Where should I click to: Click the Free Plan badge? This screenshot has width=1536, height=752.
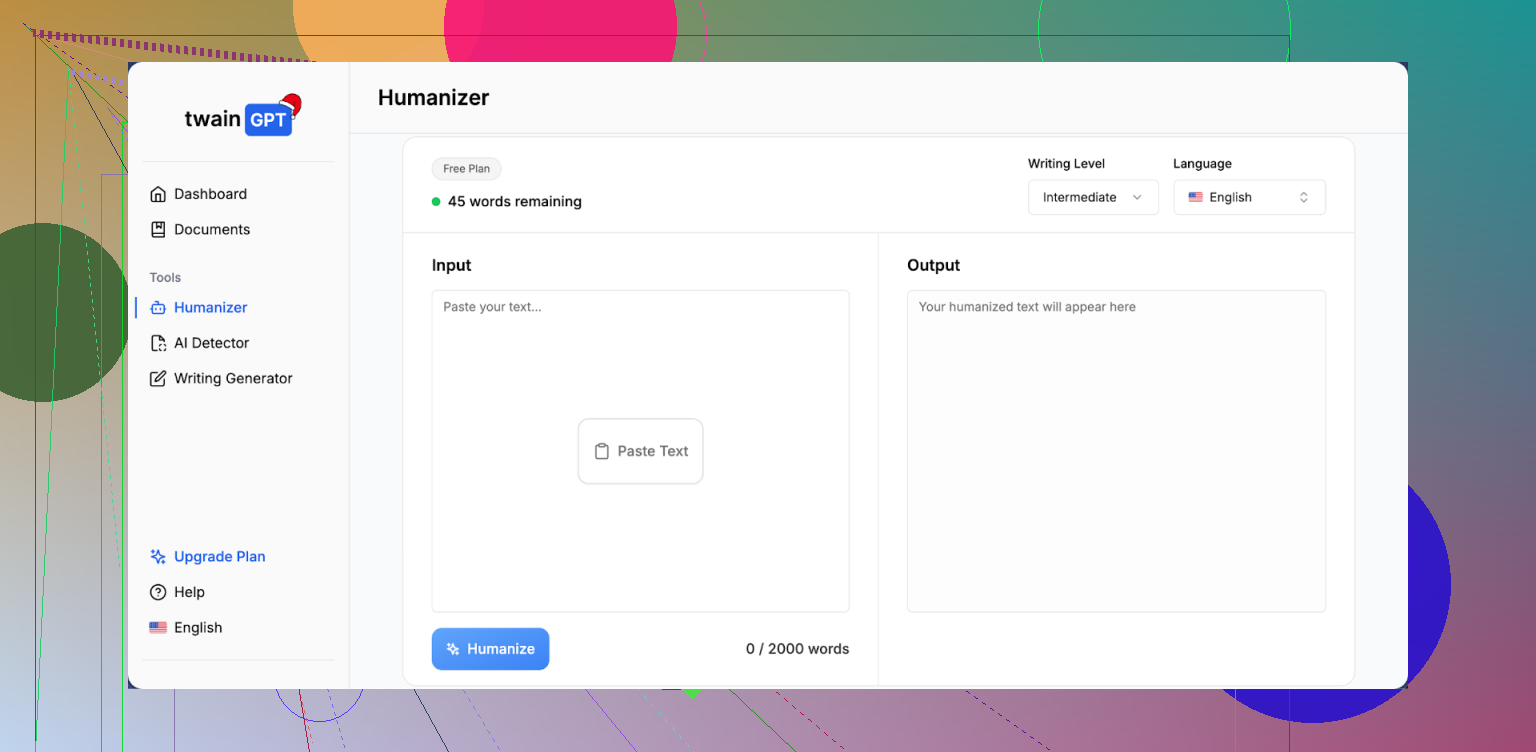466,169
